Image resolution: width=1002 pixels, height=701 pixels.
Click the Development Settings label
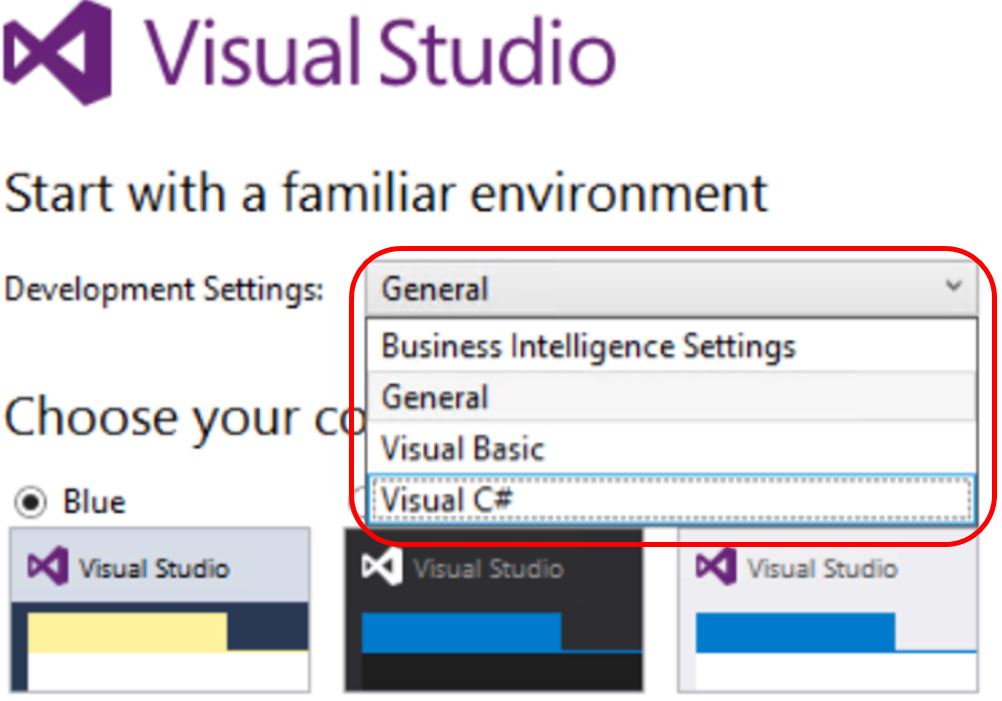pos(164,290)
